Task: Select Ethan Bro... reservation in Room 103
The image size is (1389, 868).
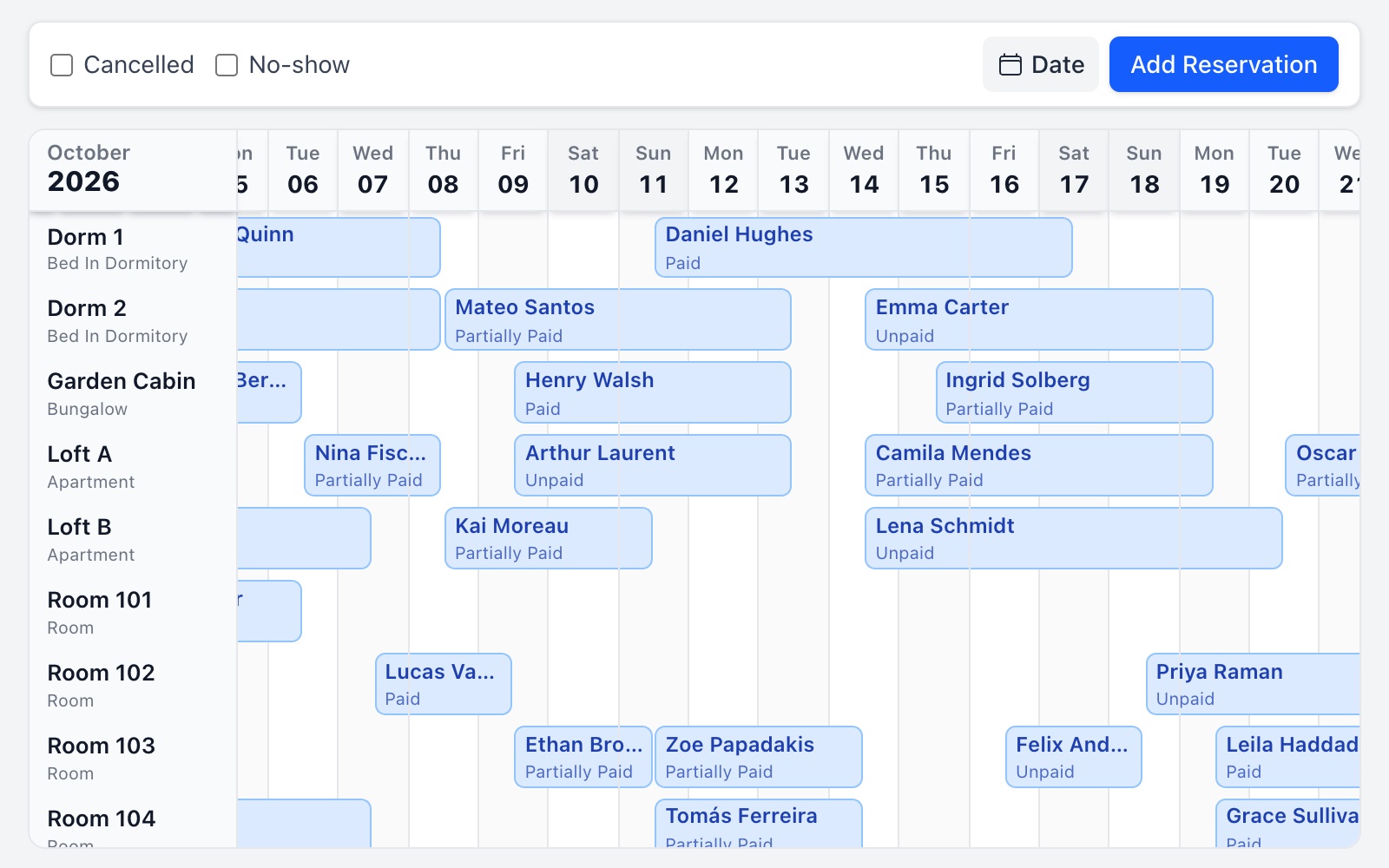Action: [x=583, y=758]
